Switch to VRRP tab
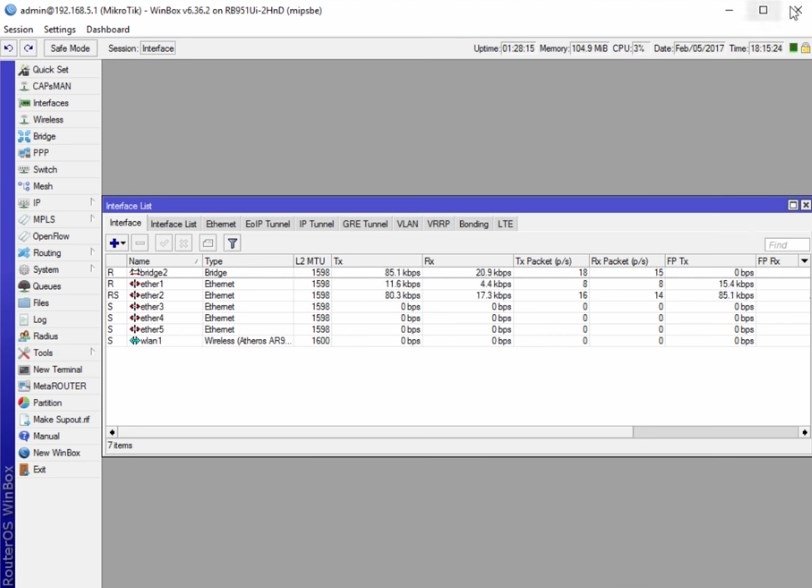The width and height of the screenshot is (812, 588). pos(438,224)
